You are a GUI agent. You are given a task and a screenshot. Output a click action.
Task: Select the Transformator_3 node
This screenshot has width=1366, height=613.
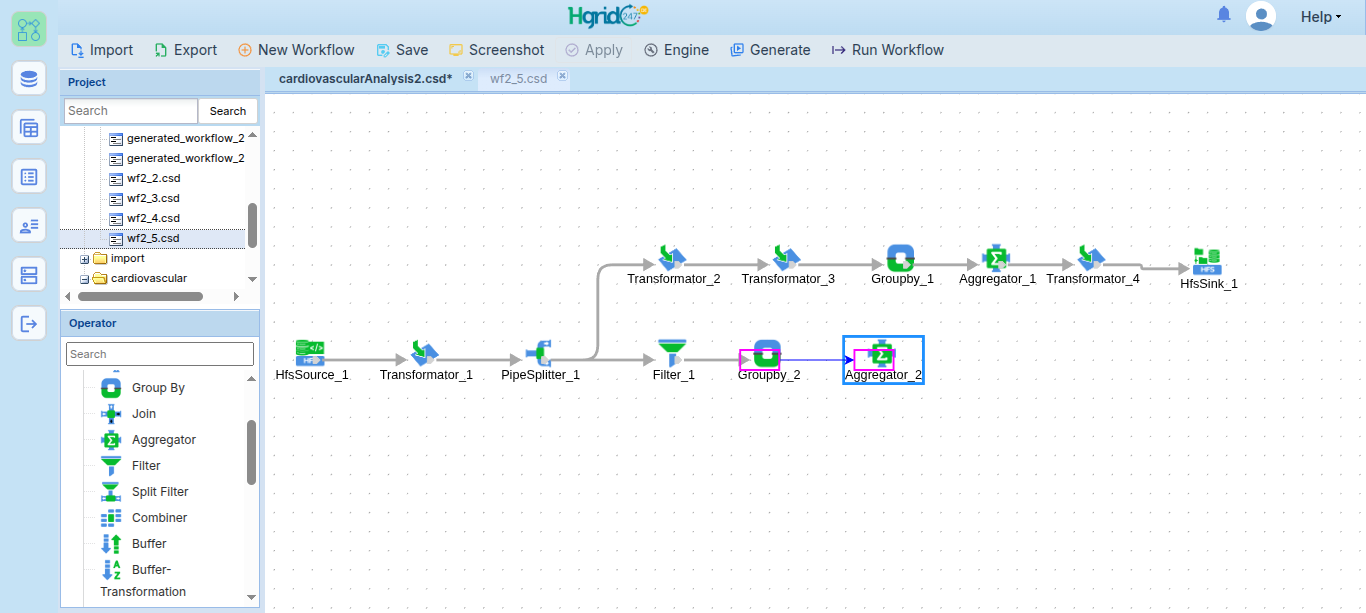787,265
